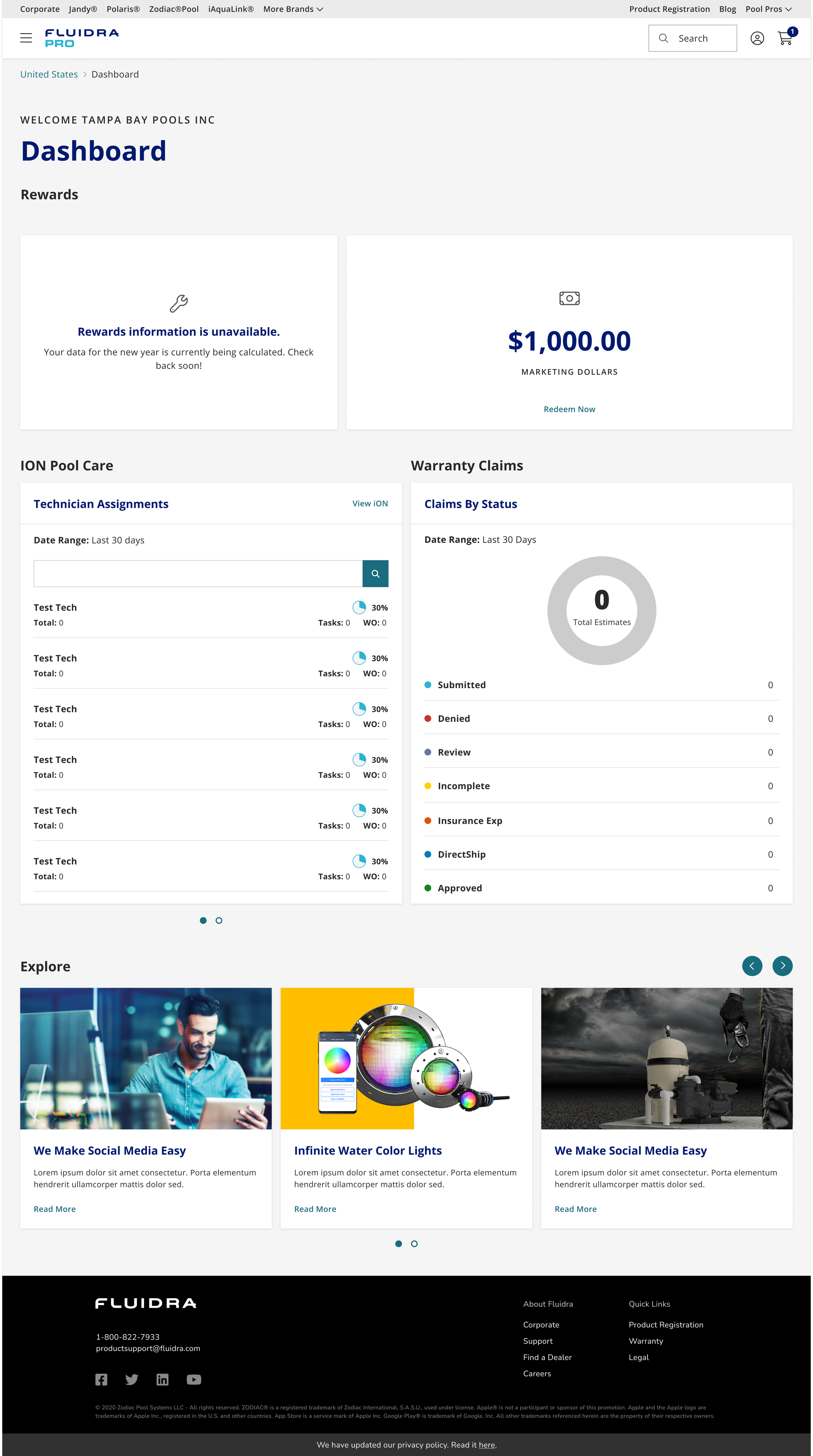Select second pagination dot under Explore cards
Image resolution: width=813 pixels, height=1456 pixels.
coord(414,1243)
